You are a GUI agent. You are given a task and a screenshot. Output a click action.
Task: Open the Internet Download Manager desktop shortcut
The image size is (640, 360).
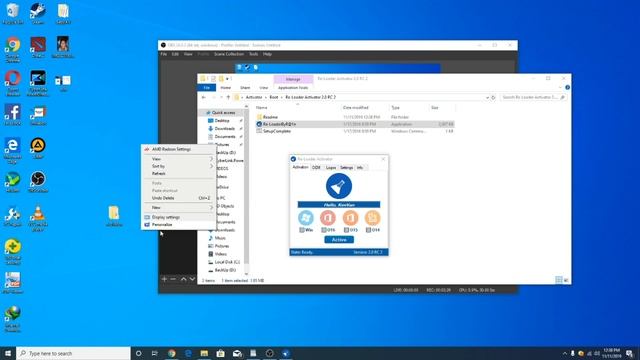pos(13,318)
